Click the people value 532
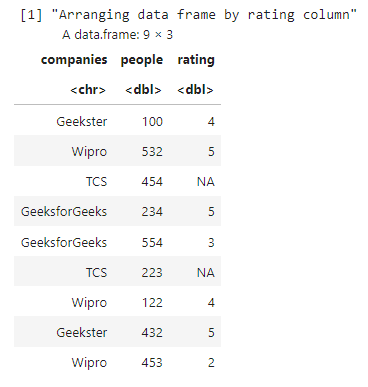 pos(152,152)
